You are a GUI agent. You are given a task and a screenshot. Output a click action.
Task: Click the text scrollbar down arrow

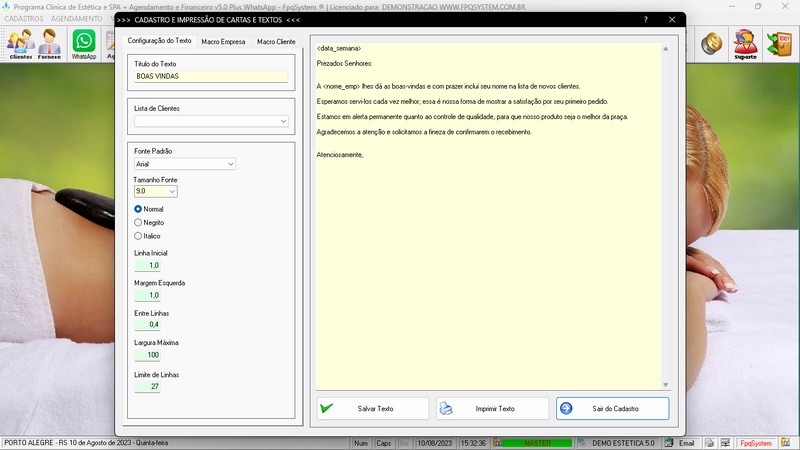[665, 385]
